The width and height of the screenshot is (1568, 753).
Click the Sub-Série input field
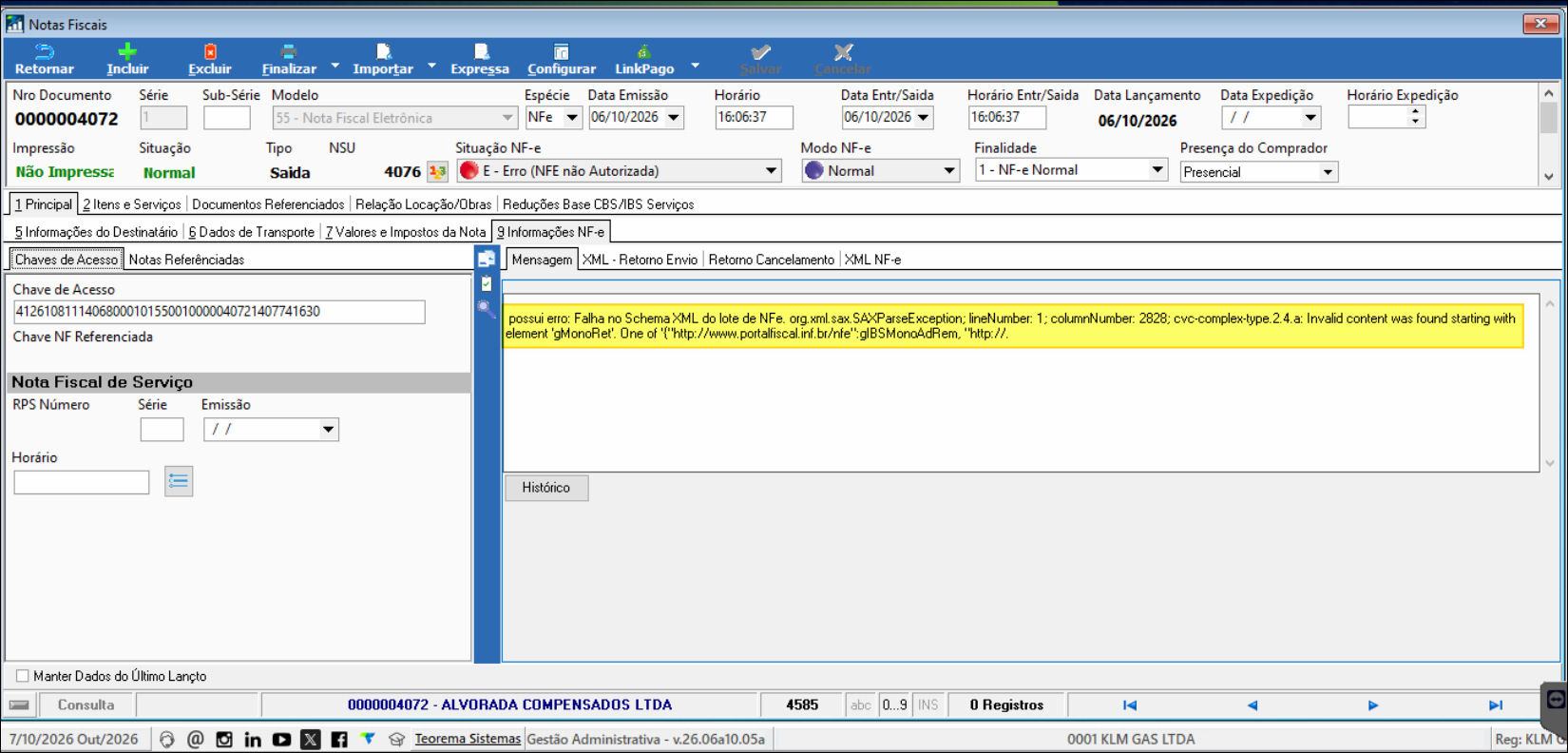227,118
